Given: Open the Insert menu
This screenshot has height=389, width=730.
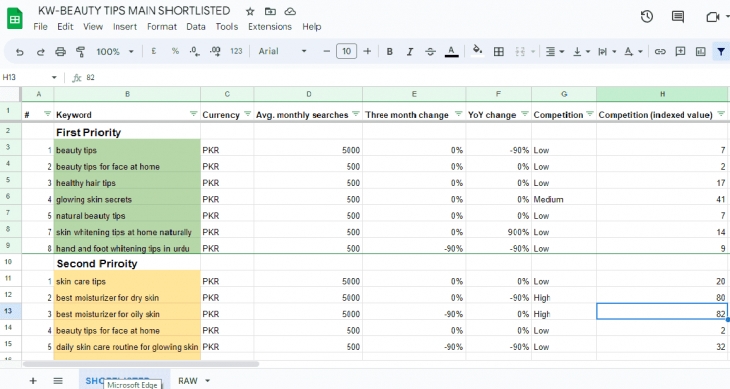Looking at the screenshot, I should (125, 27).
